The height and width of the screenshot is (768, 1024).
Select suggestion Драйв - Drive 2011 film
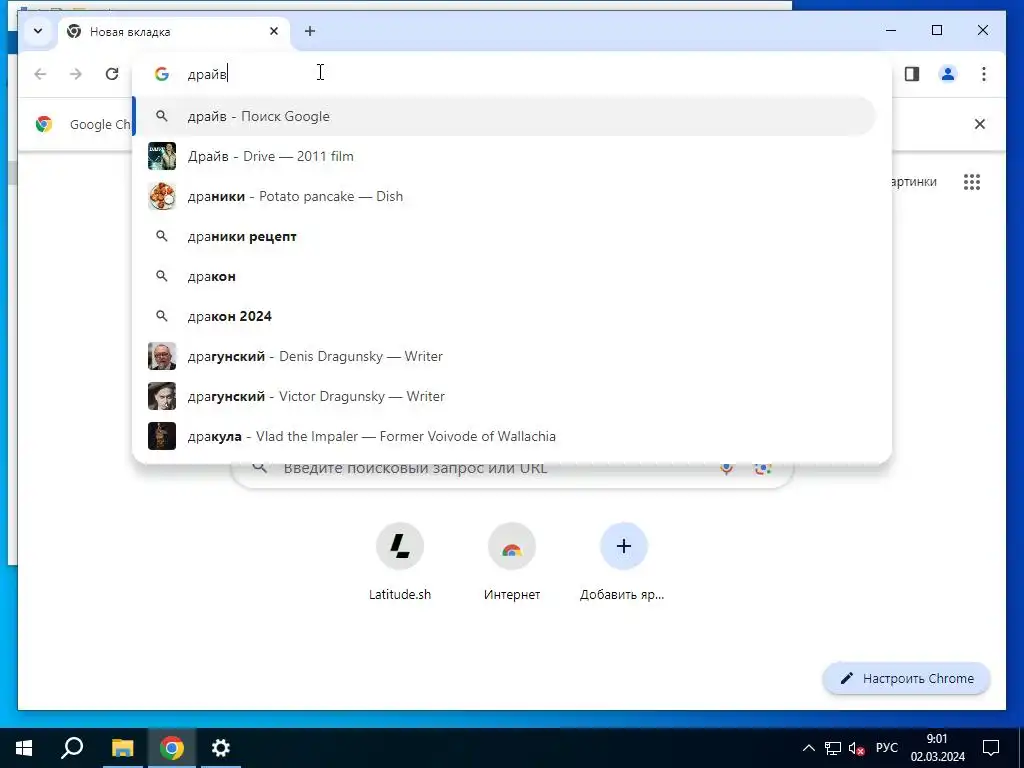504,156
